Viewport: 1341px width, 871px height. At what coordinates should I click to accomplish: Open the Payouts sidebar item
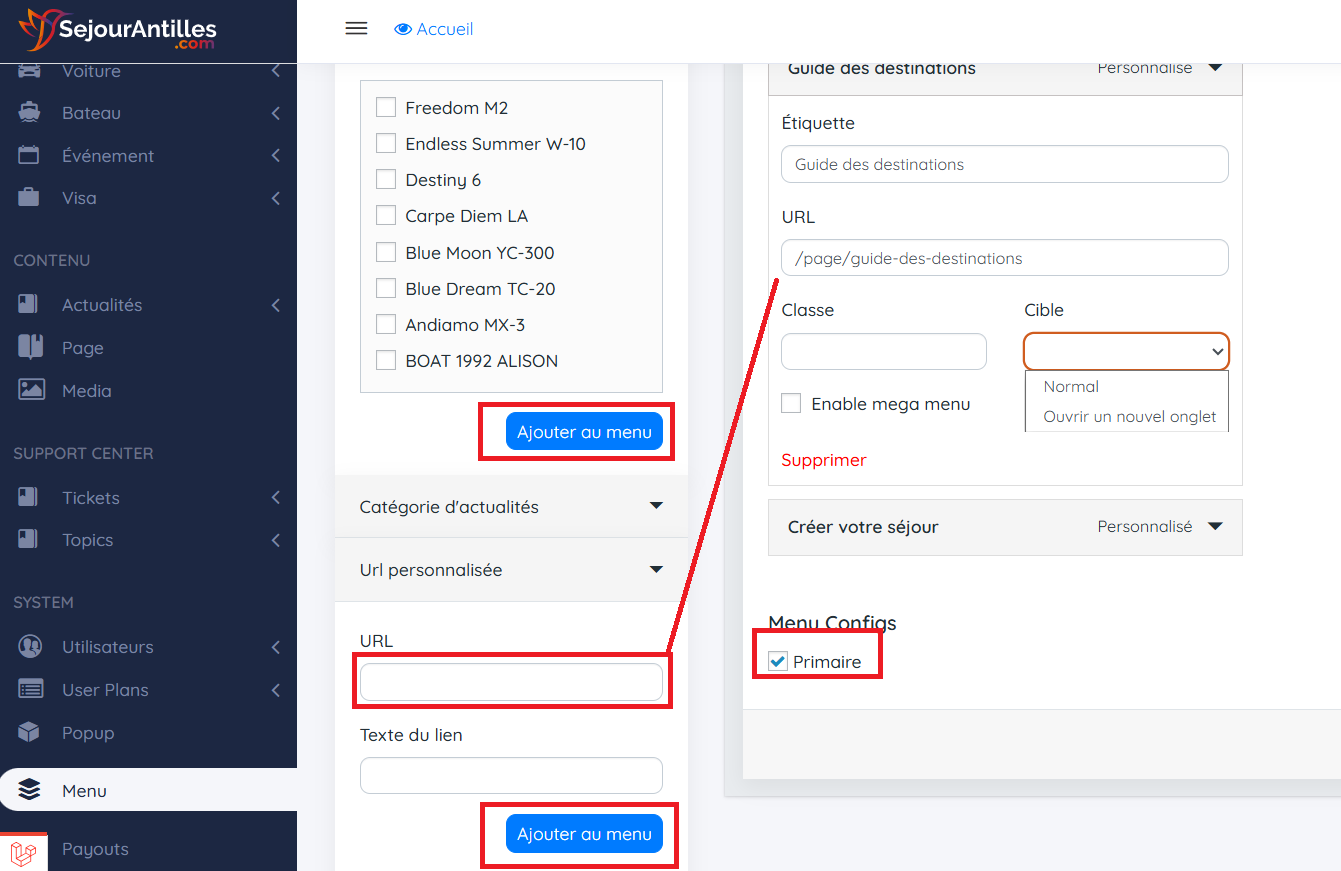click(x=95, y=849)
